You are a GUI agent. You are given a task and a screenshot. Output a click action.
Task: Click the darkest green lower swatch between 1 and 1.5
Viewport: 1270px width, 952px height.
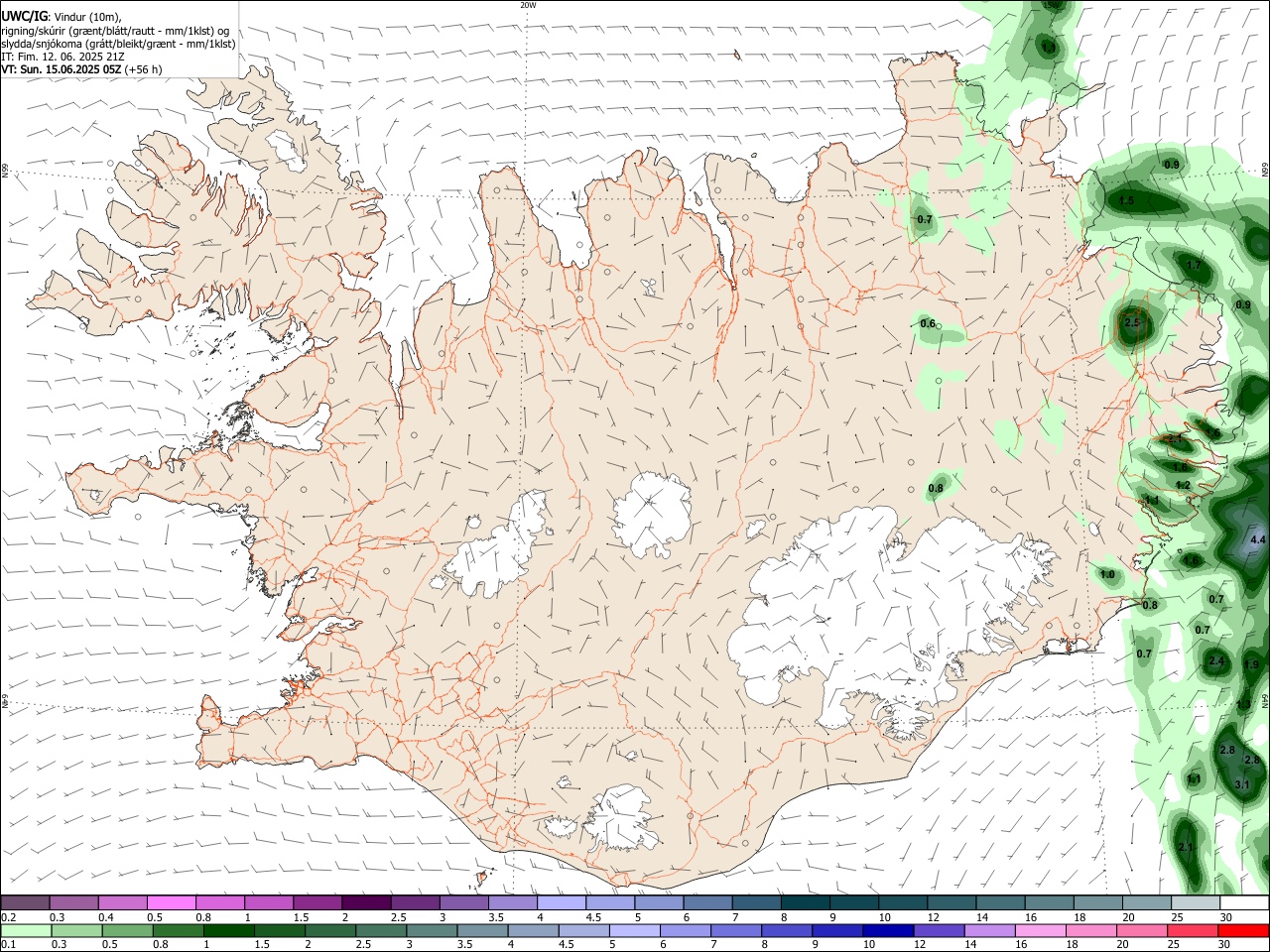[229, 931]
